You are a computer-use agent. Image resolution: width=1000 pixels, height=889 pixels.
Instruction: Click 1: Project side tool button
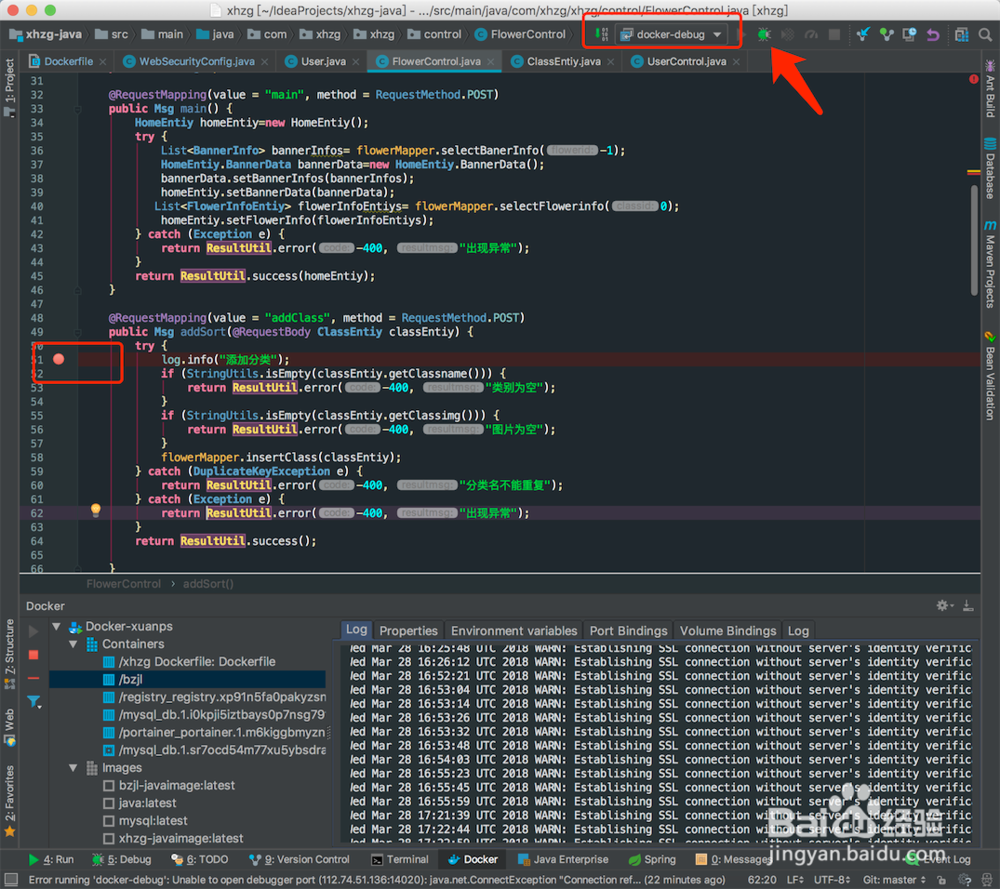10,88
